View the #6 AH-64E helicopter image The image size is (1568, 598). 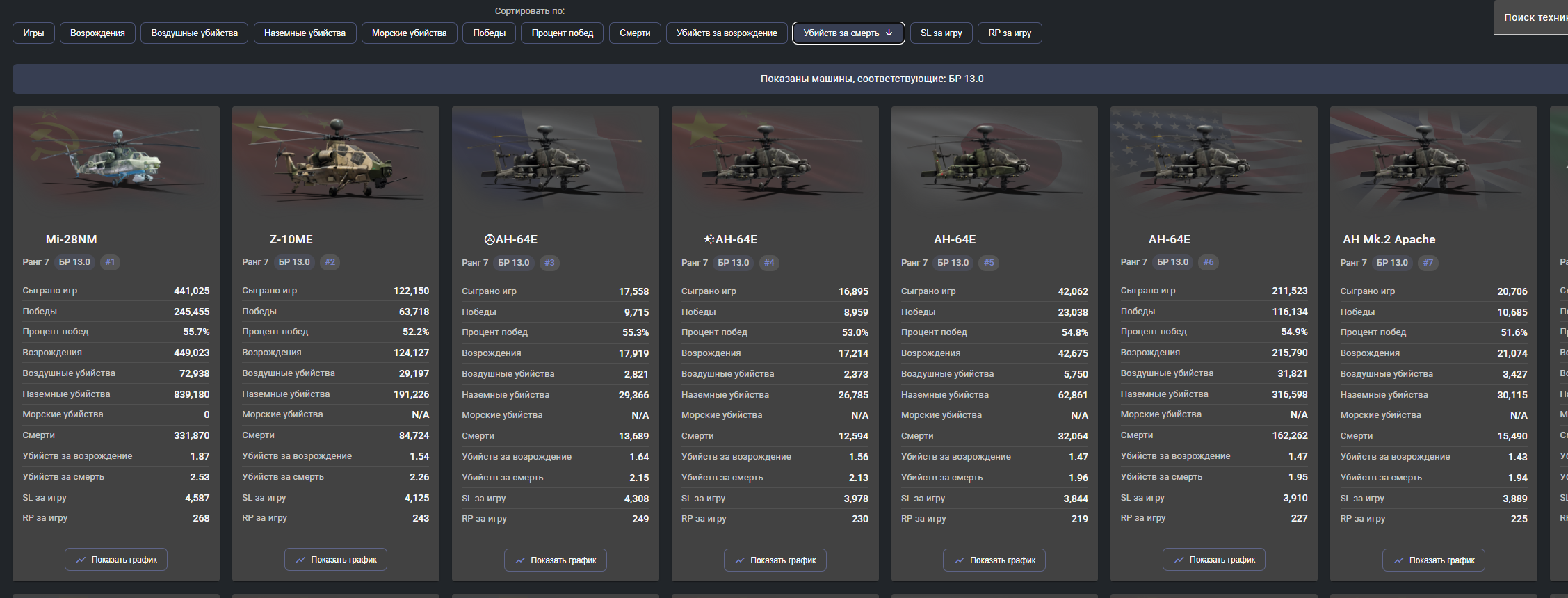[1214, 161]
